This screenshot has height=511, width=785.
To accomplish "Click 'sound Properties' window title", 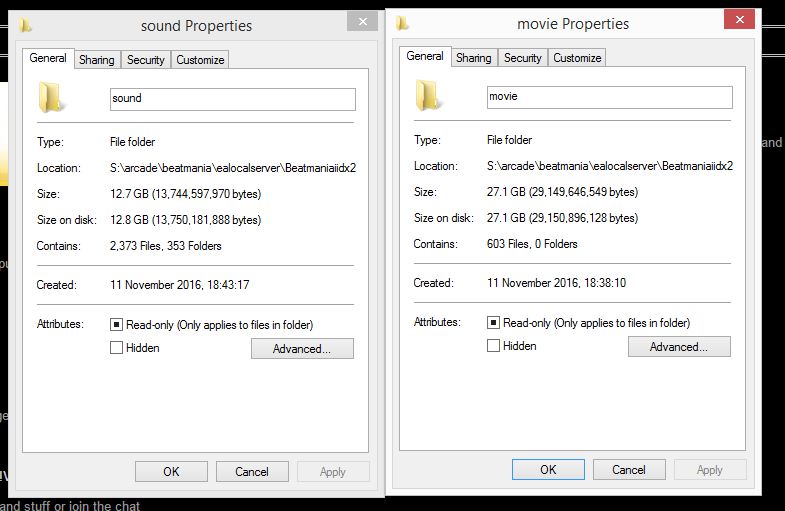I will coord(196,26).
